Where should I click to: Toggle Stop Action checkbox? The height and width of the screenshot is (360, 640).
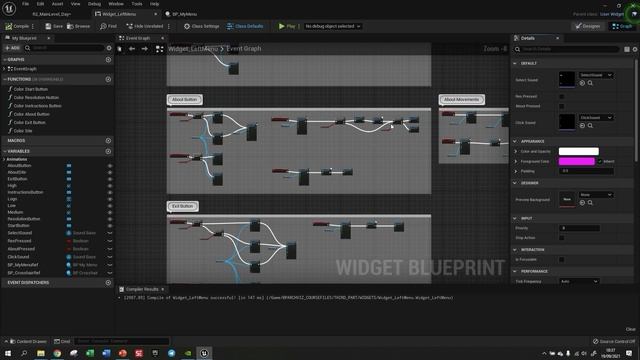point(562,238)
